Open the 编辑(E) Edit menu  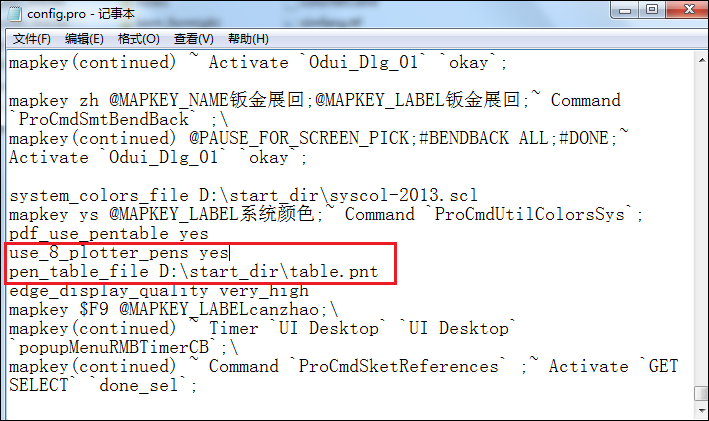pos(84,39)
